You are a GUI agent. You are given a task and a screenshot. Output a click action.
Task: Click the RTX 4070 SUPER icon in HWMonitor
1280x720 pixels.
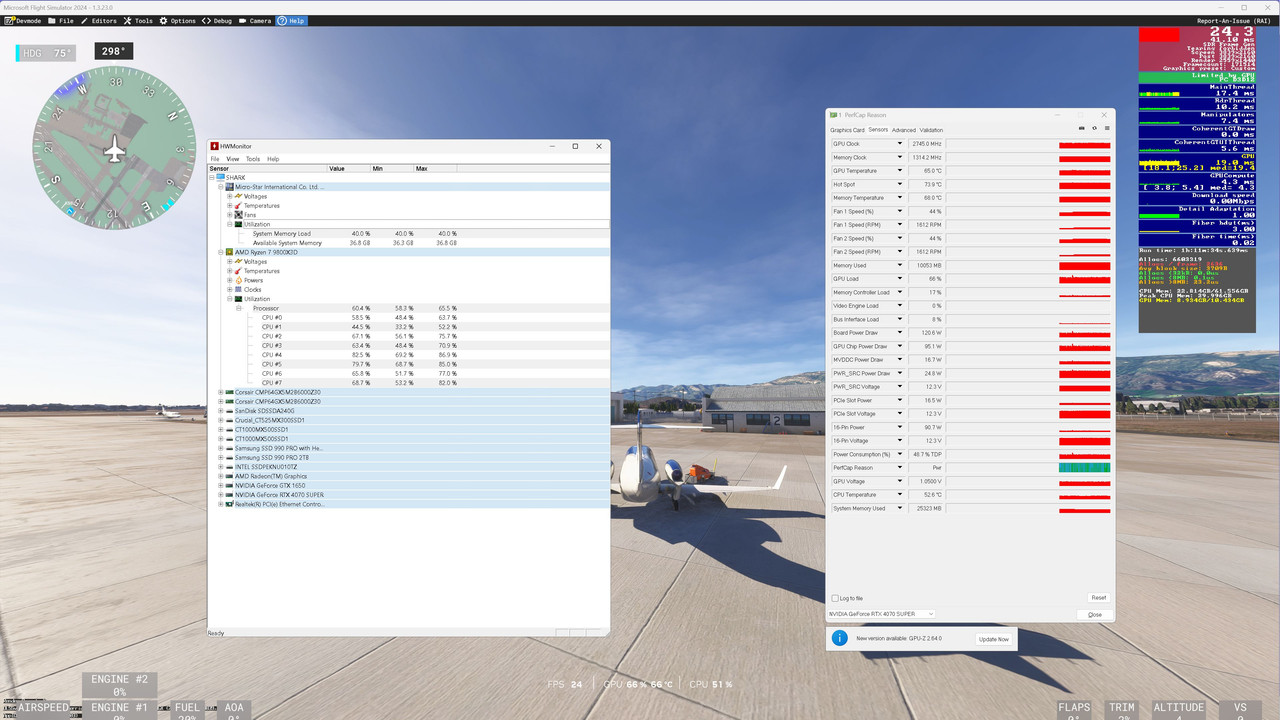coord(230,495)
